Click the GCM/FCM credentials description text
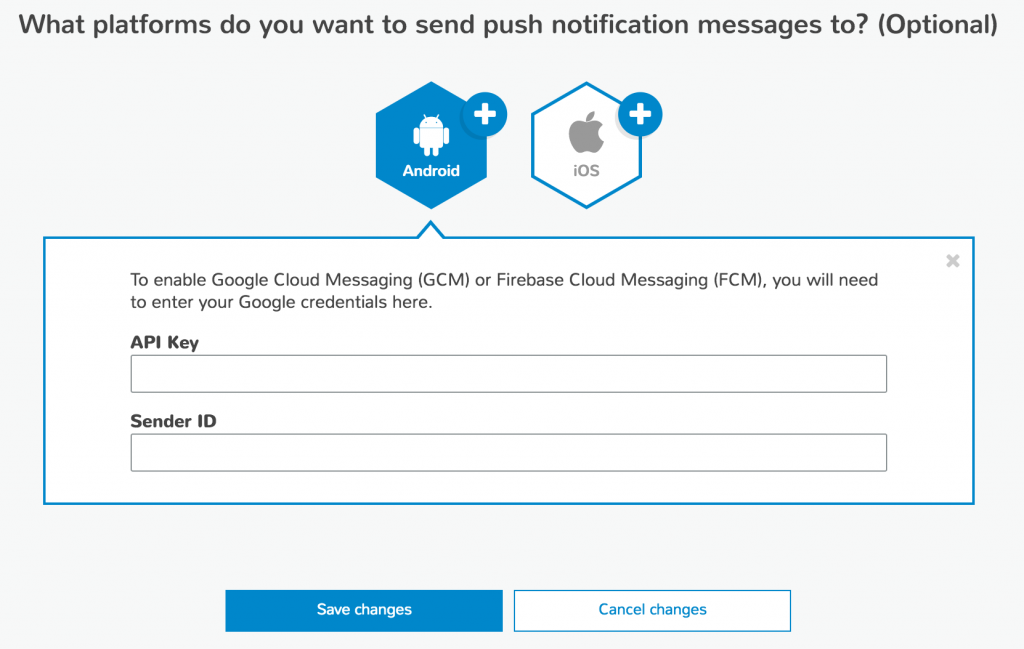This screenshot has height=649, width=1024. tap(504, 291)
